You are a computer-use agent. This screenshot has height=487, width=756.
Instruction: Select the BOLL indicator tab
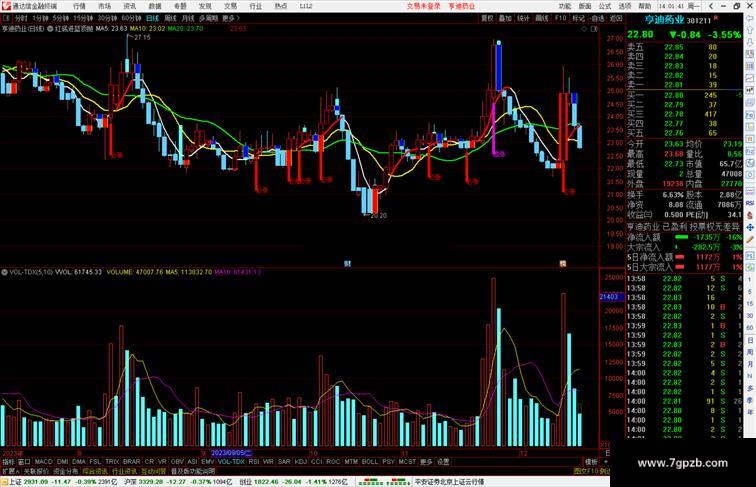tap(370, 462)
